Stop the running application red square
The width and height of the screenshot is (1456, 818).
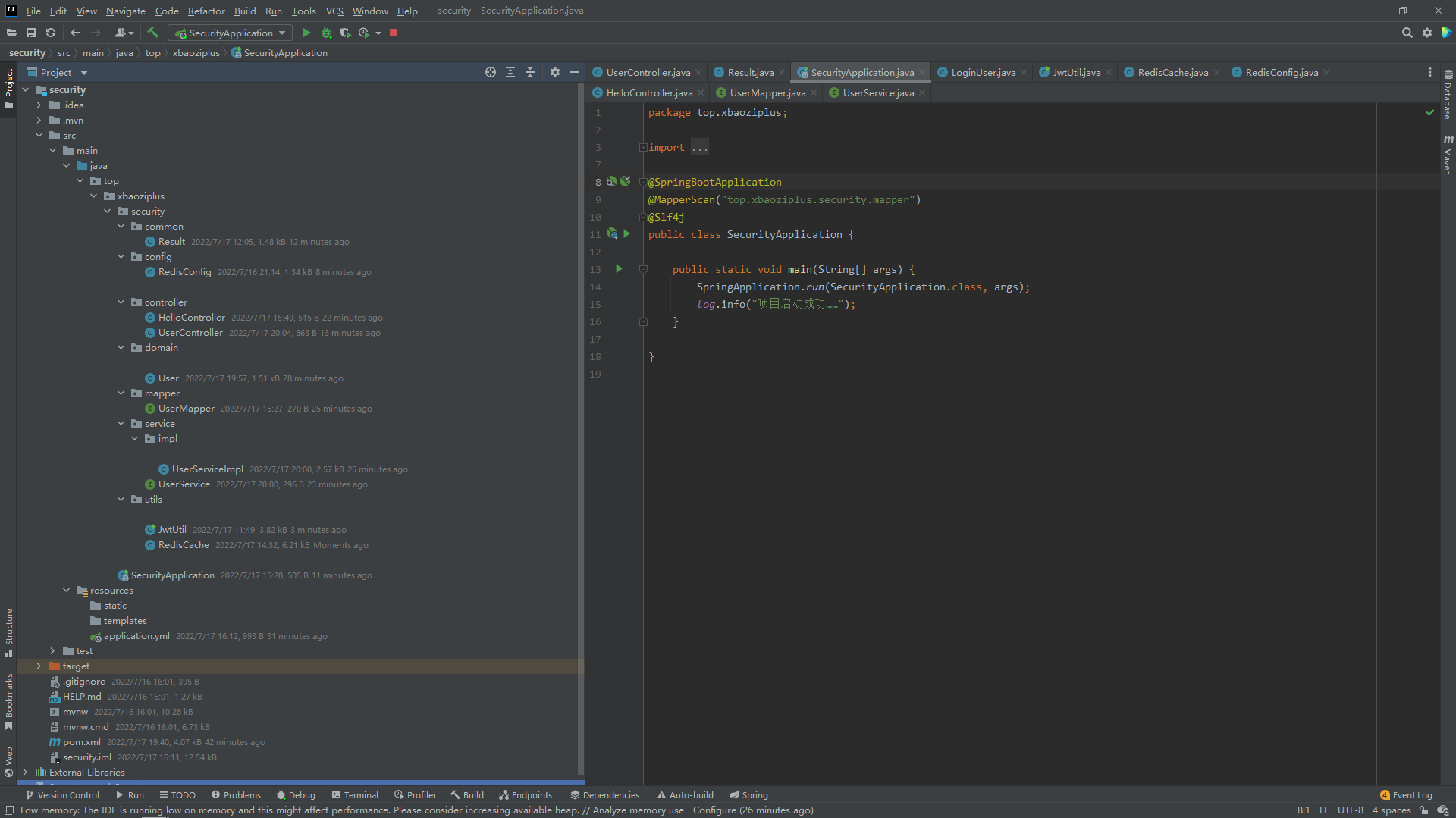394,33
